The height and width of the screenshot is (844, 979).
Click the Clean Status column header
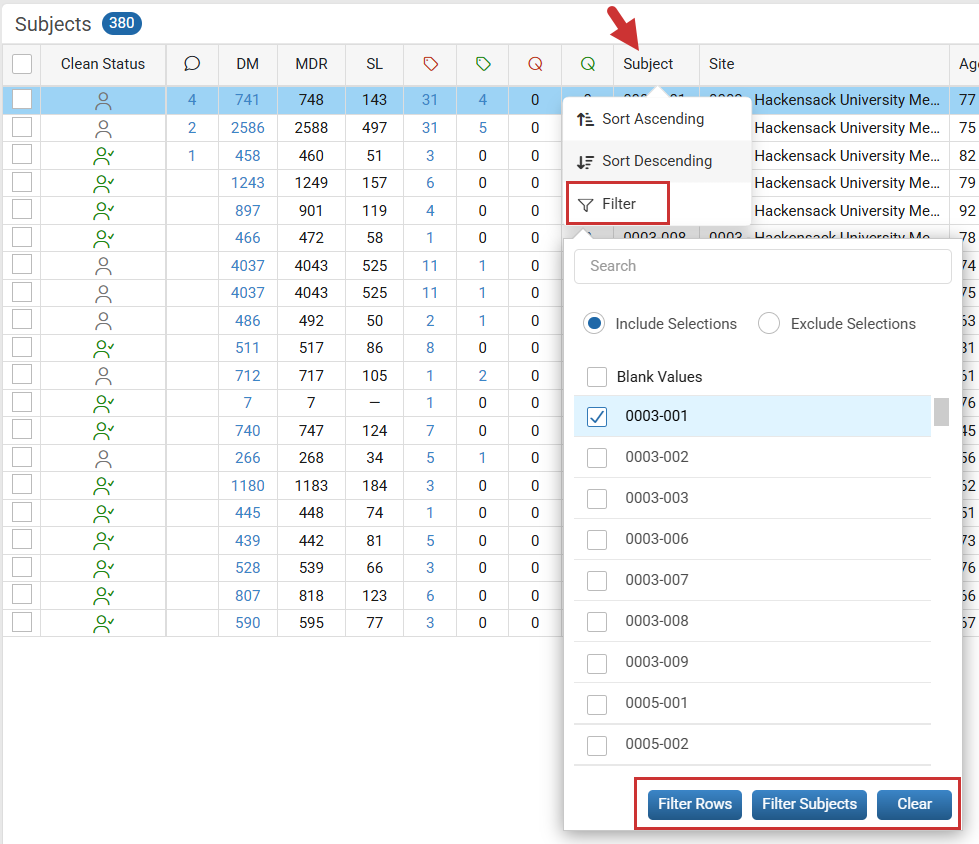click(x=103, y=64)
